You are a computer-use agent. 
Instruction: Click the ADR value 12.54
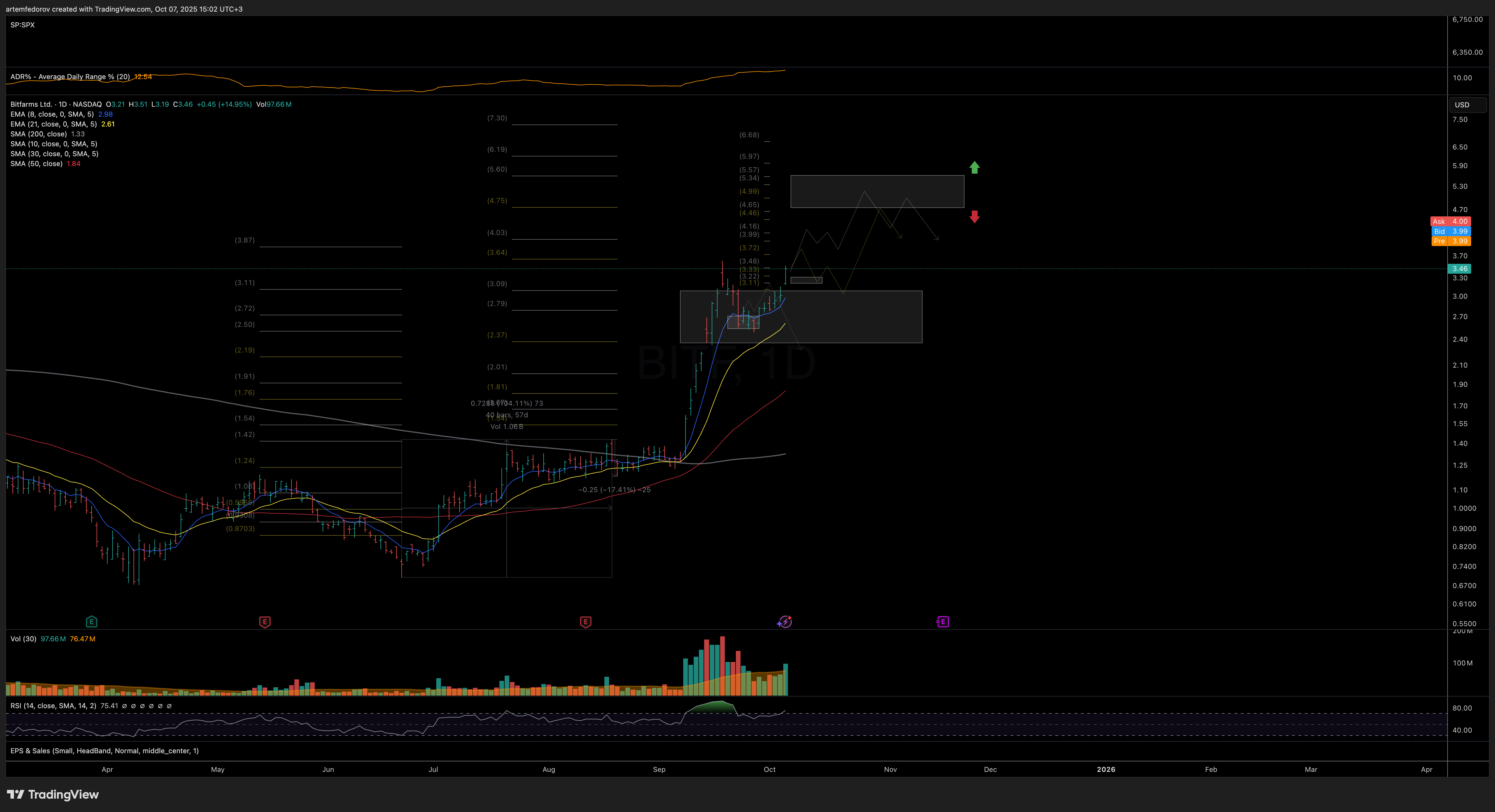[x=143, y=76]
